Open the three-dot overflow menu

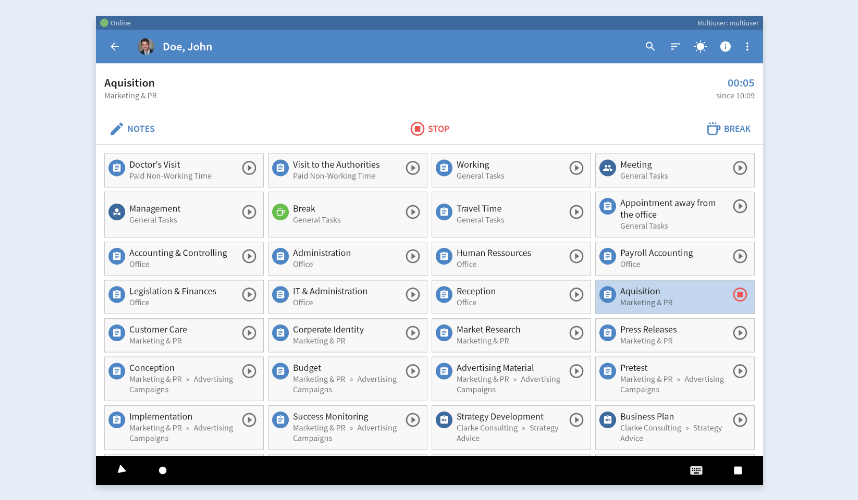point(747,47)
